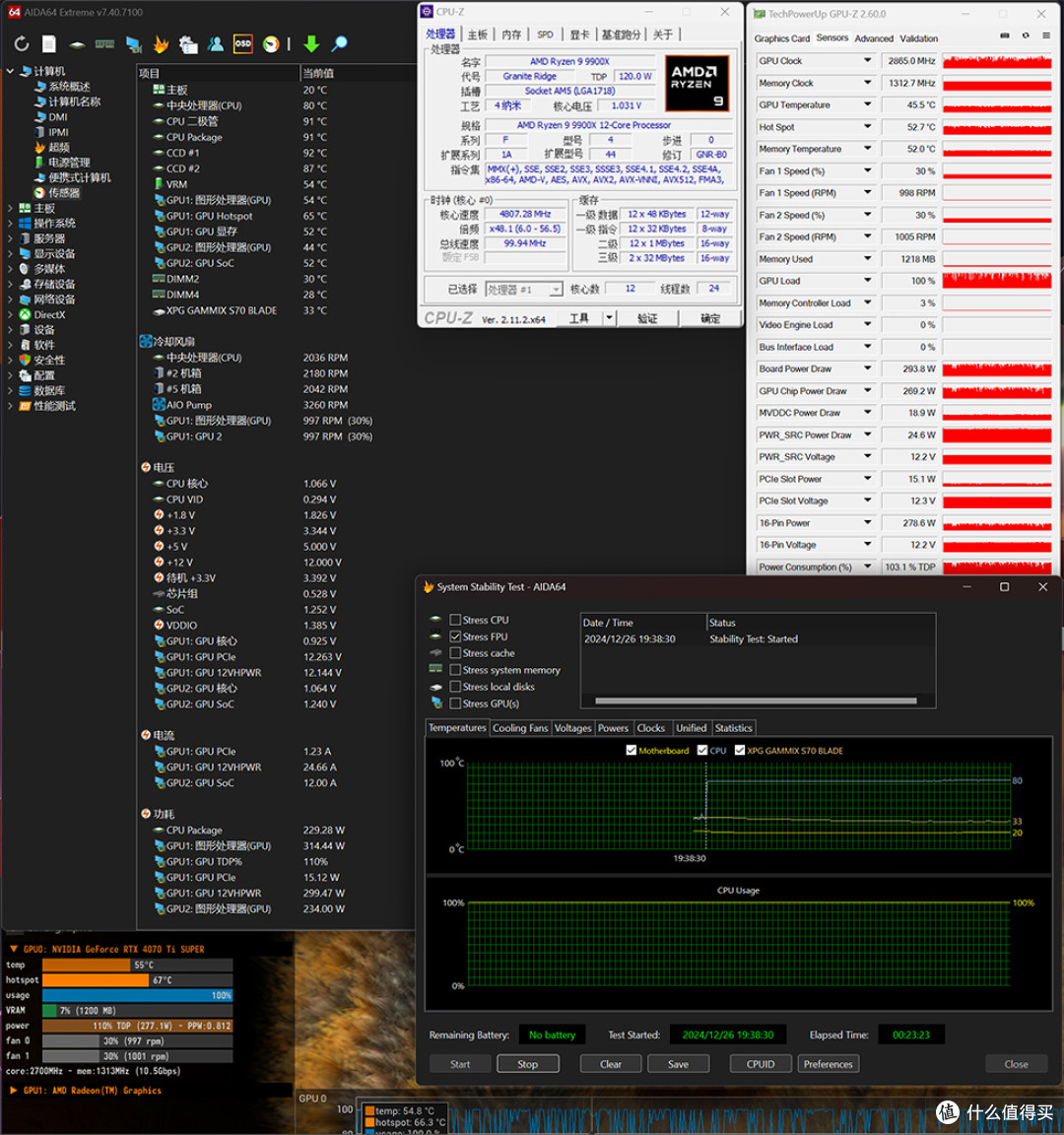
Task: Collapse GPU0 NVIDIA GeForce RTX 4070 Ti SUPER section
Action: click(13, 949)
